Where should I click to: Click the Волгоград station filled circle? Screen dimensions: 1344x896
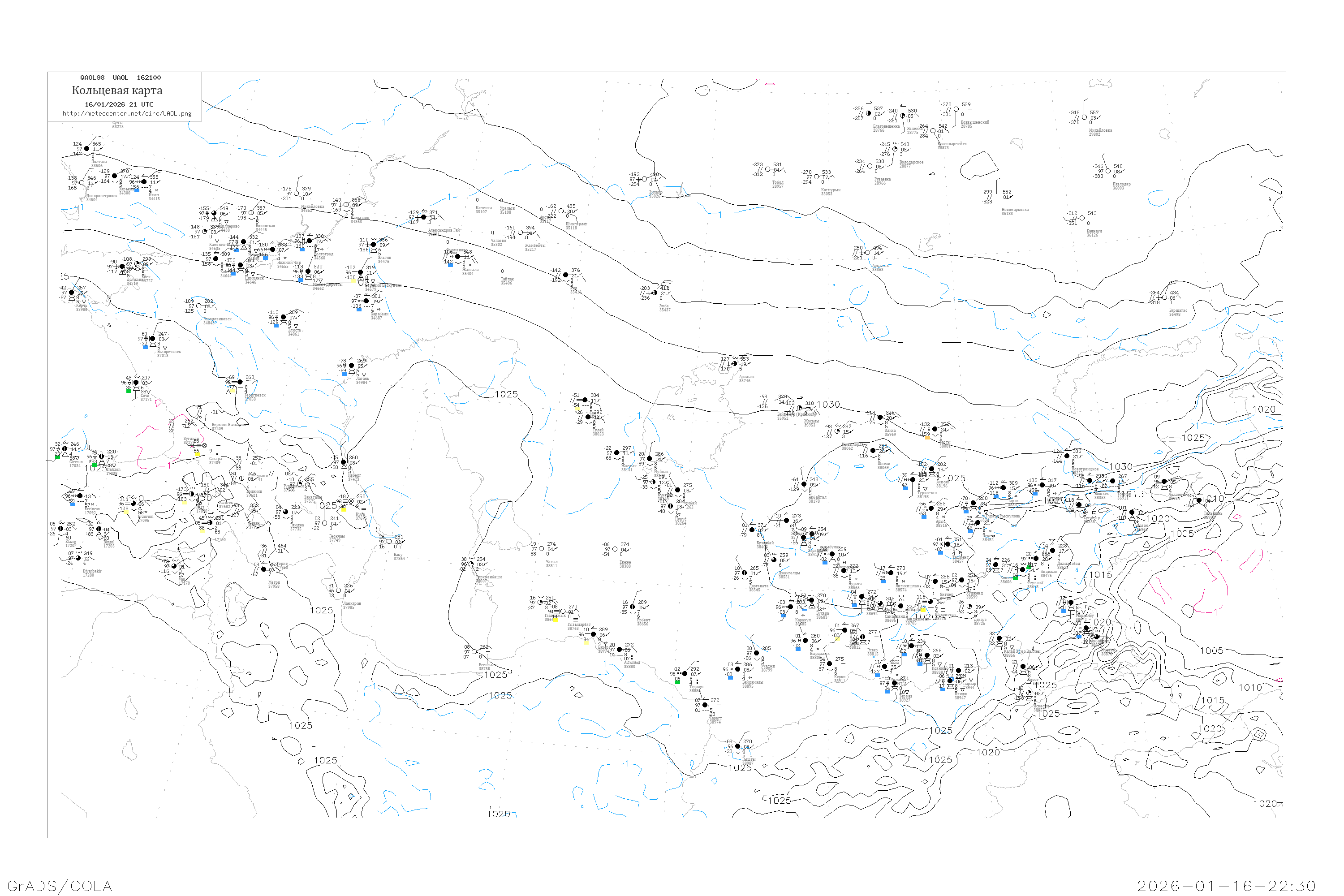click(309, 241)
